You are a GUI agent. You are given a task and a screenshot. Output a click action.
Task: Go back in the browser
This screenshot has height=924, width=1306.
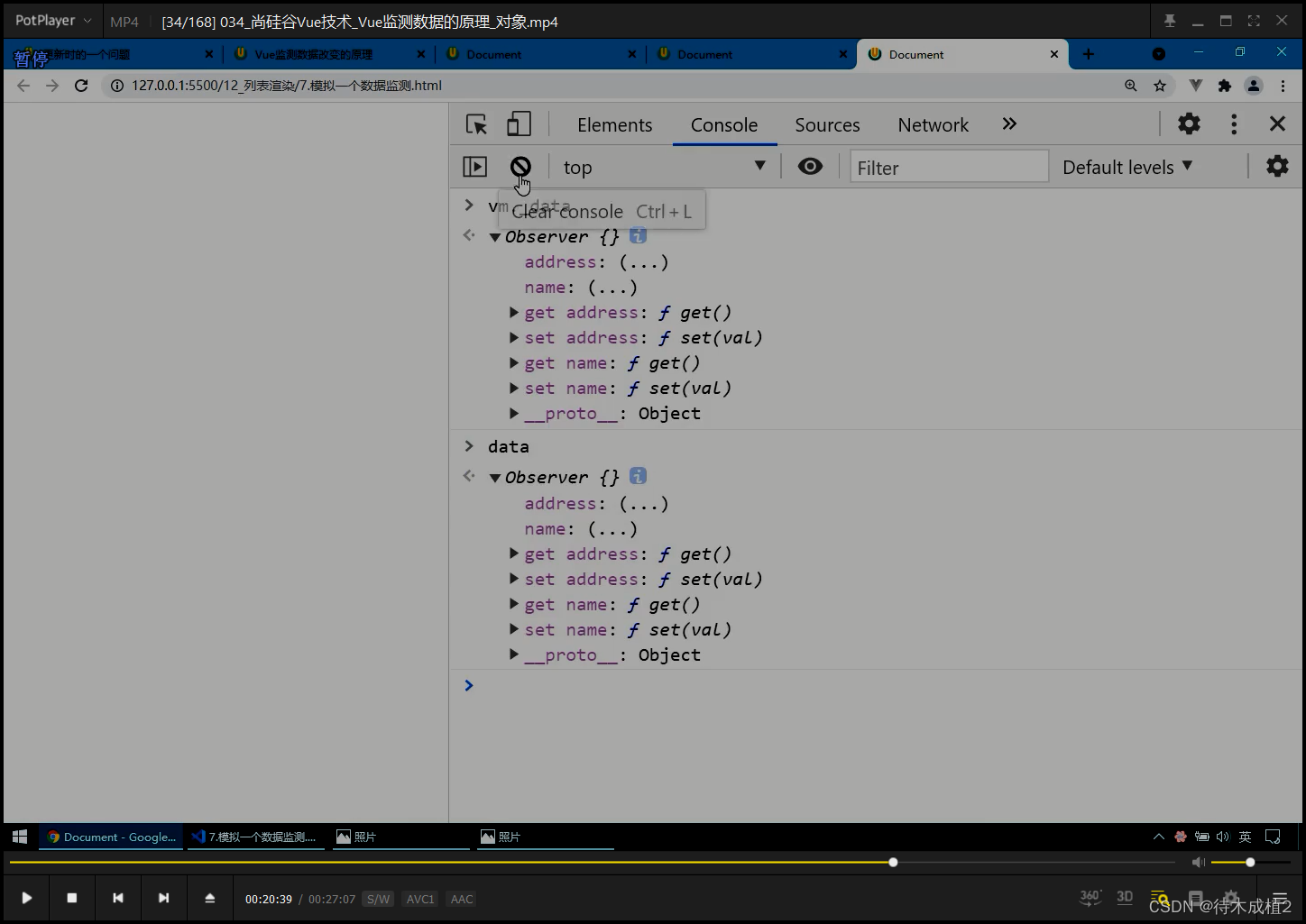click(23, 86)
